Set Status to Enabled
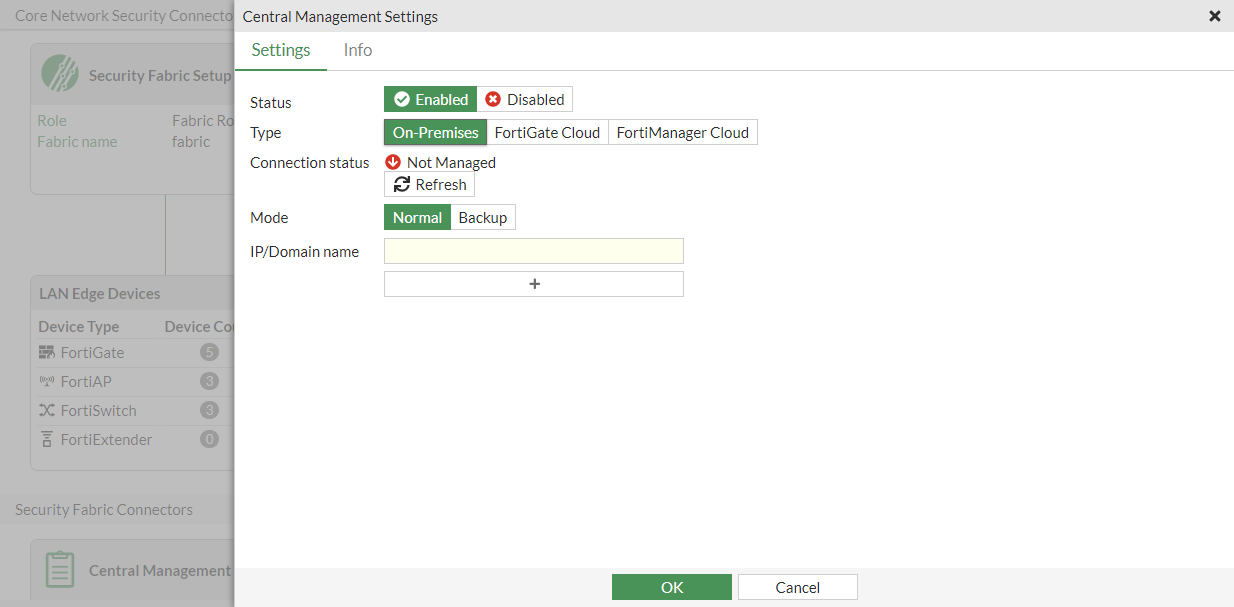Viewport: 1234px width, 607px height. point(431,100)
